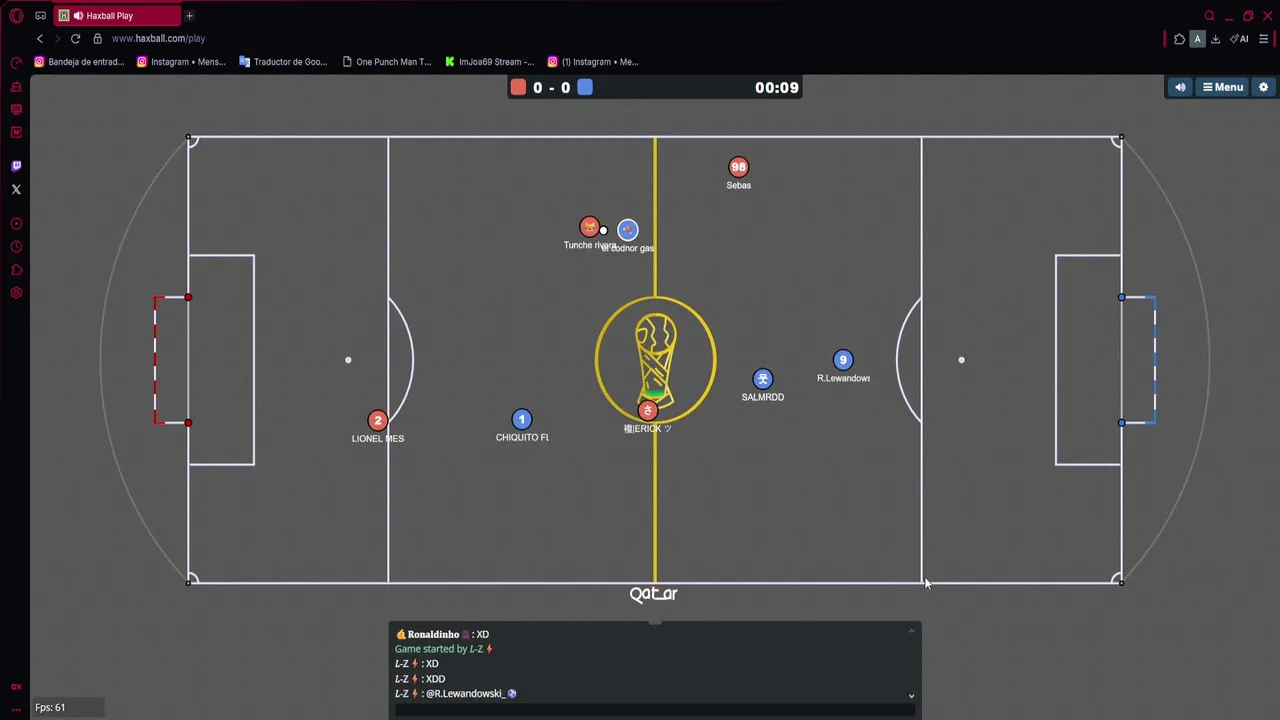Click the SALMRDD blue player
The image size is (1280, 720).
[763, 379]
